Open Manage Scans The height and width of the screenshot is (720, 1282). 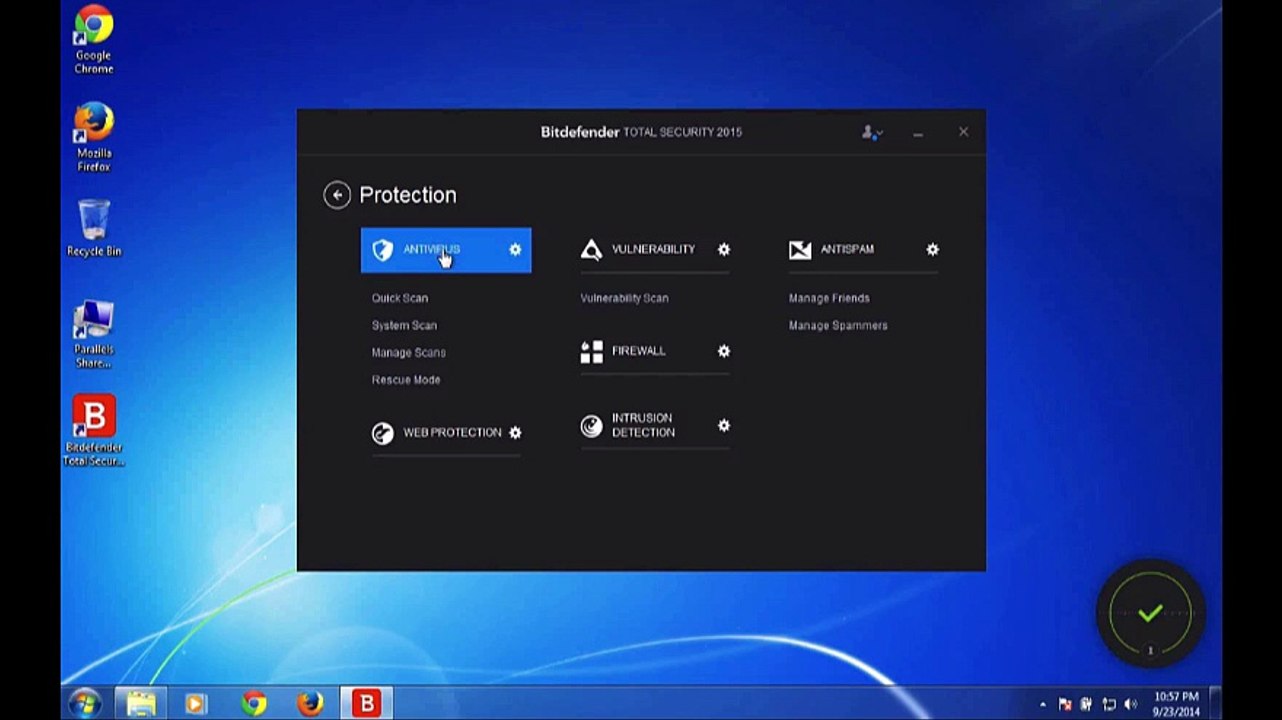pyautogui.click(x=409, y=352)
